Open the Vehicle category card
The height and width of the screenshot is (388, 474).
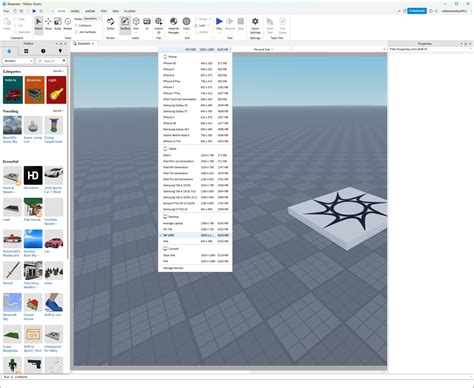(x=13, y=90)
